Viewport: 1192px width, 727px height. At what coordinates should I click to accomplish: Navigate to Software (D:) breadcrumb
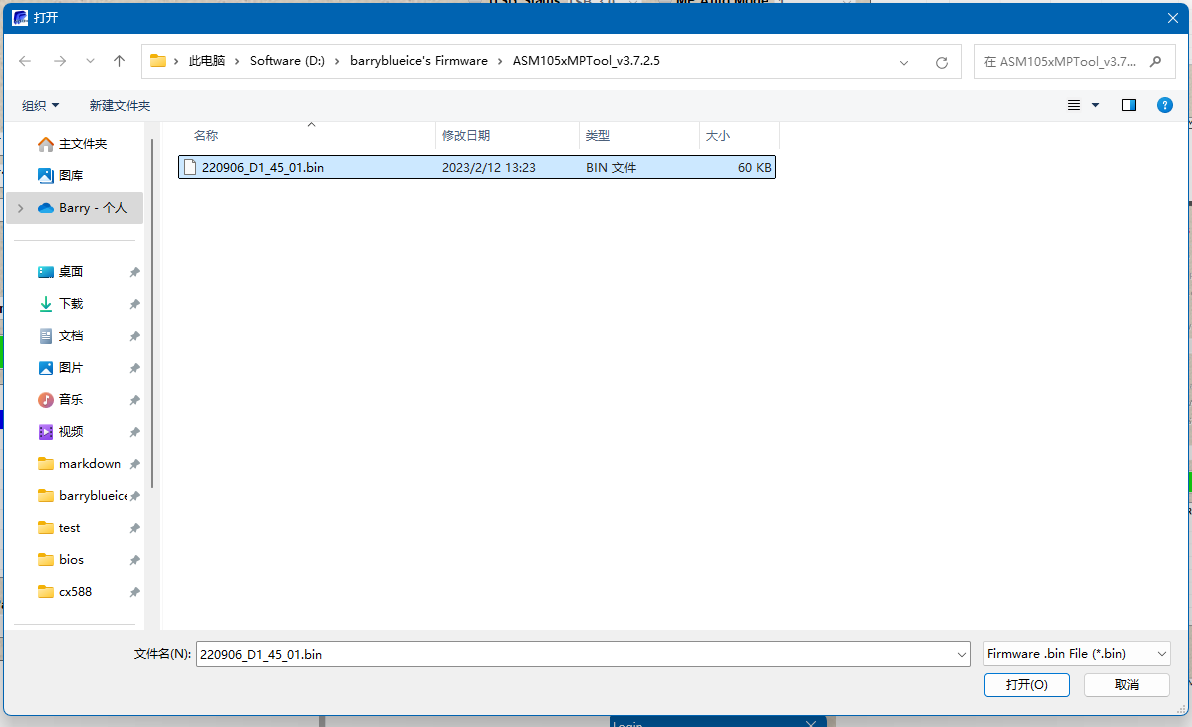pyautogui.click(x=287, y=61)
